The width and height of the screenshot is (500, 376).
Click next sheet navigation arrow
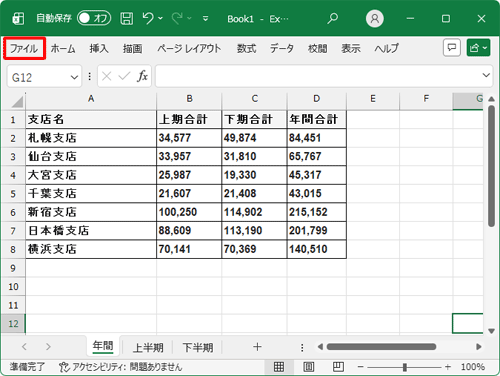click(x=48, y=347)
